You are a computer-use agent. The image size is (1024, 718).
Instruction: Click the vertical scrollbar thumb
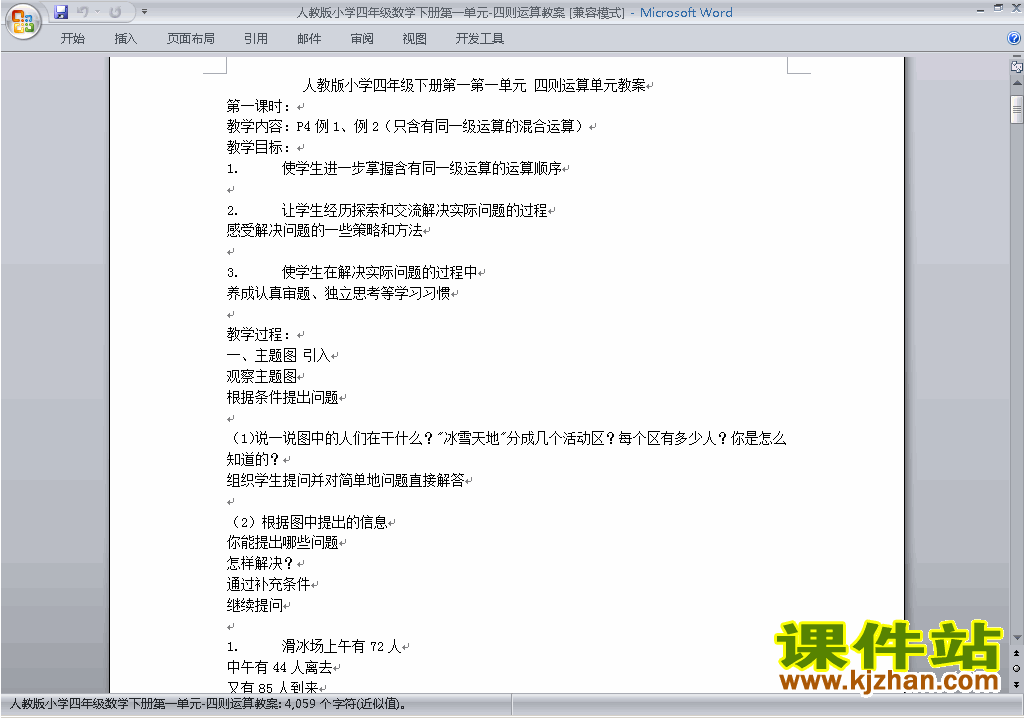pyautogui.click(x=1017, y=109)
